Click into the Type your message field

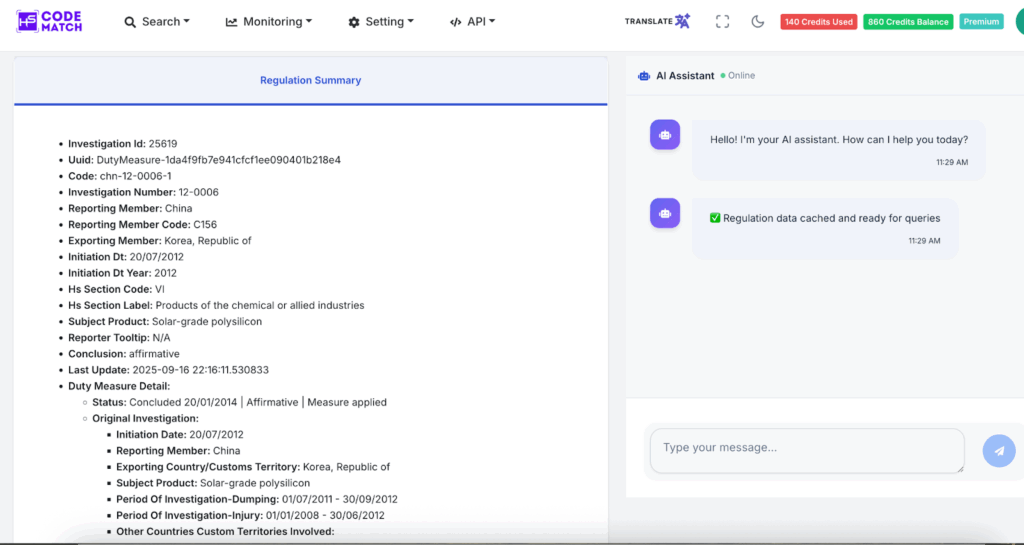pyautogui.click(x=805, y=449)
